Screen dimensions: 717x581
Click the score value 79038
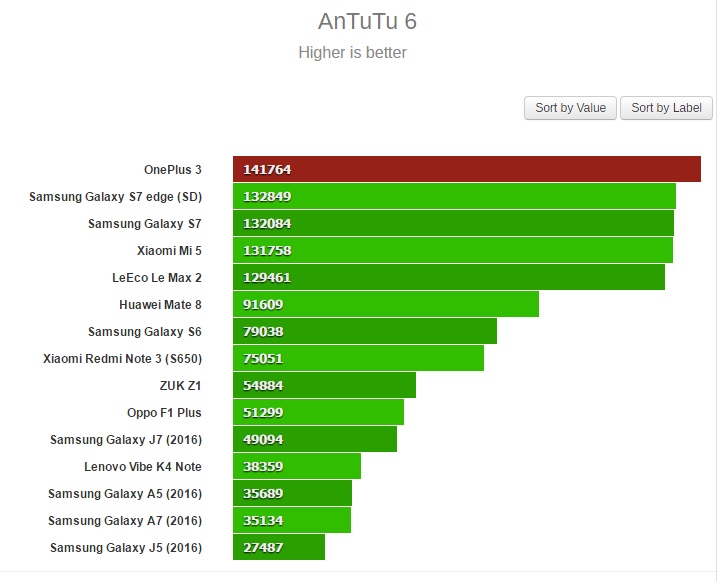263,331
